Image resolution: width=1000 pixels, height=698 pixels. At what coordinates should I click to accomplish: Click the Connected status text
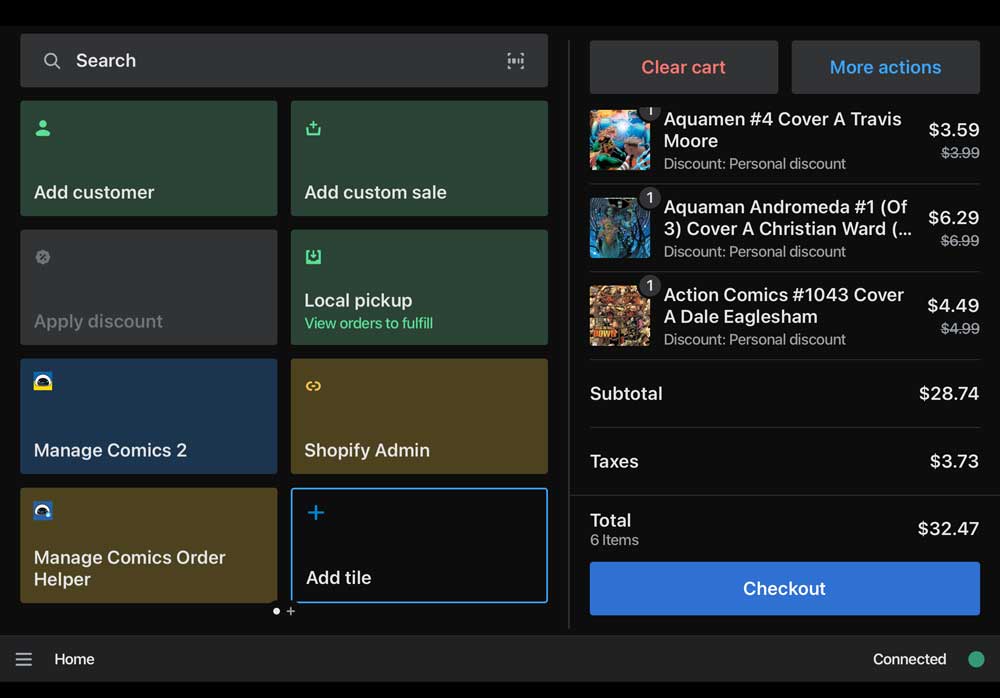909,659
